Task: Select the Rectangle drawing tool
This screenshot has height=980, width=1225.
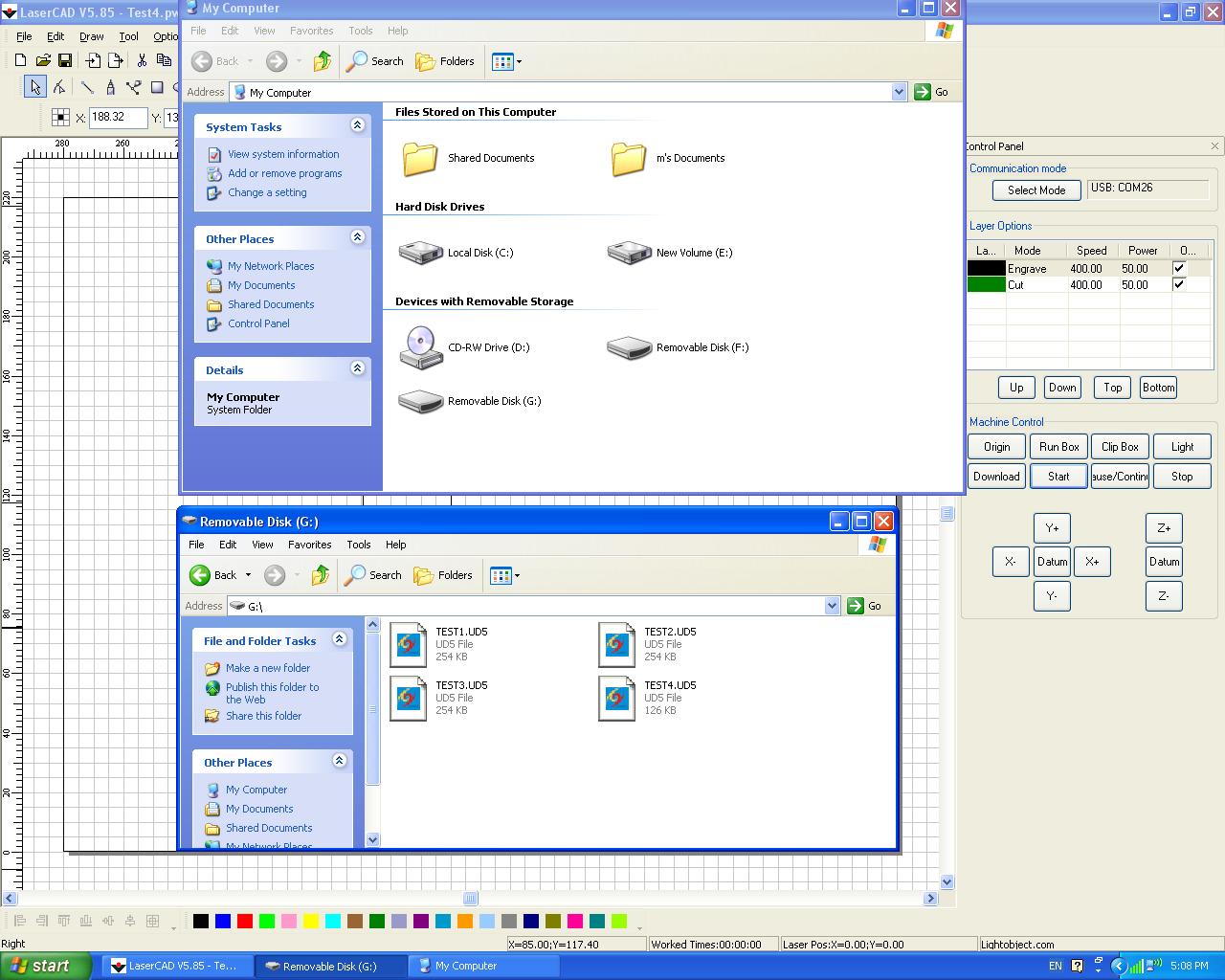Action: 157,87
